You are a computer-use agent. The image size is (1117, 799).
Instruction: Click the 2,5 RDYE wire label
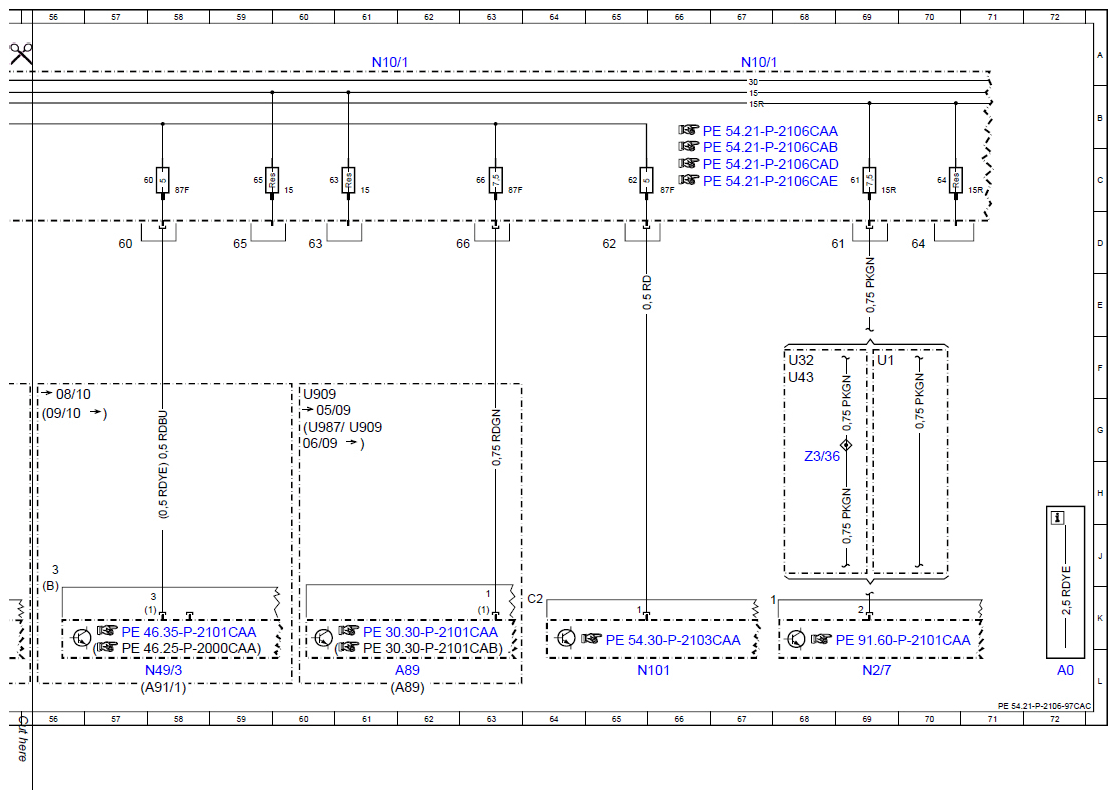pos(1066,591)
